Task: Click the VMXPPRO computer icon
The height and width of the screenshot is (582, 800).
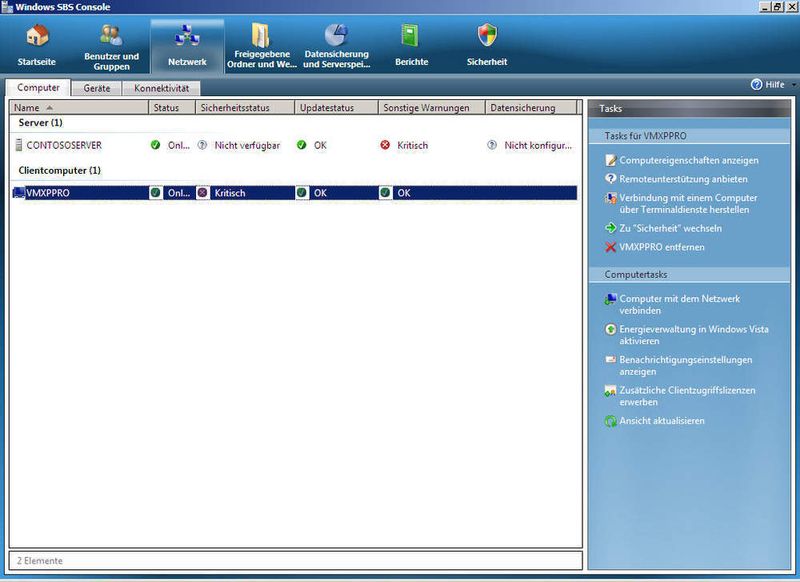Action: pos(19,193)
